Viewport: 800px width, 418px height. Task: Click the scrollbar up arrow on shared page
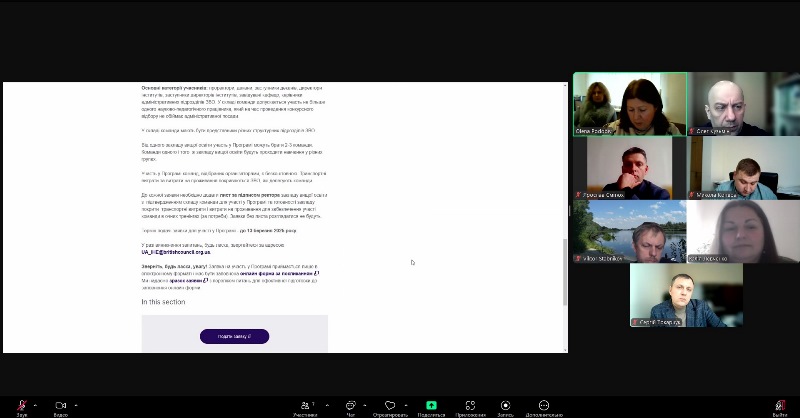(x=565, y=85)
